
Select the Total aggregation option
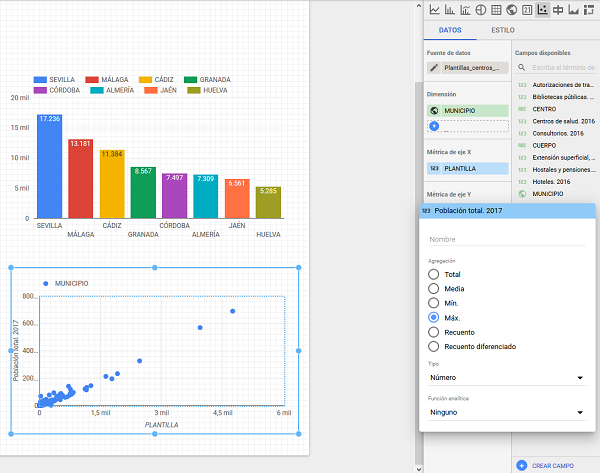433,274
